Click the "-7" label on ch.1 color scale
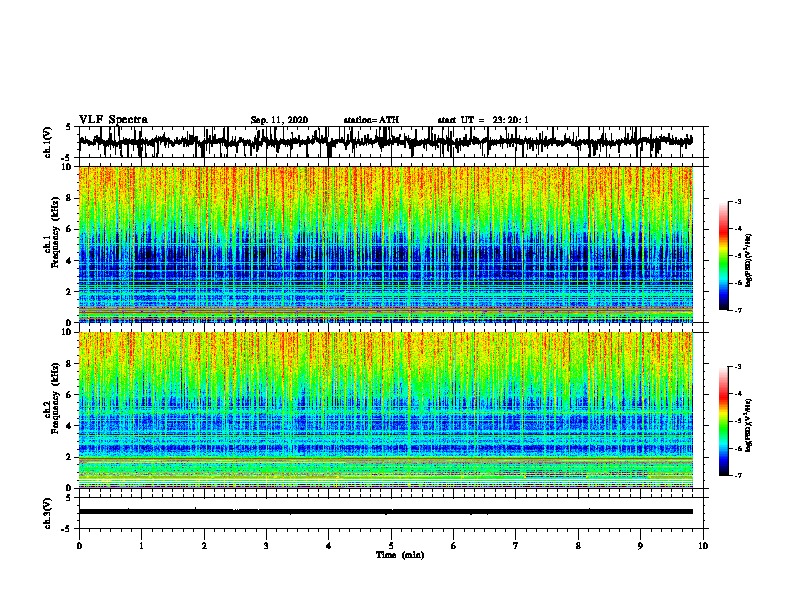The width and height of the screenshot is (792, 612). pos(737,310)
